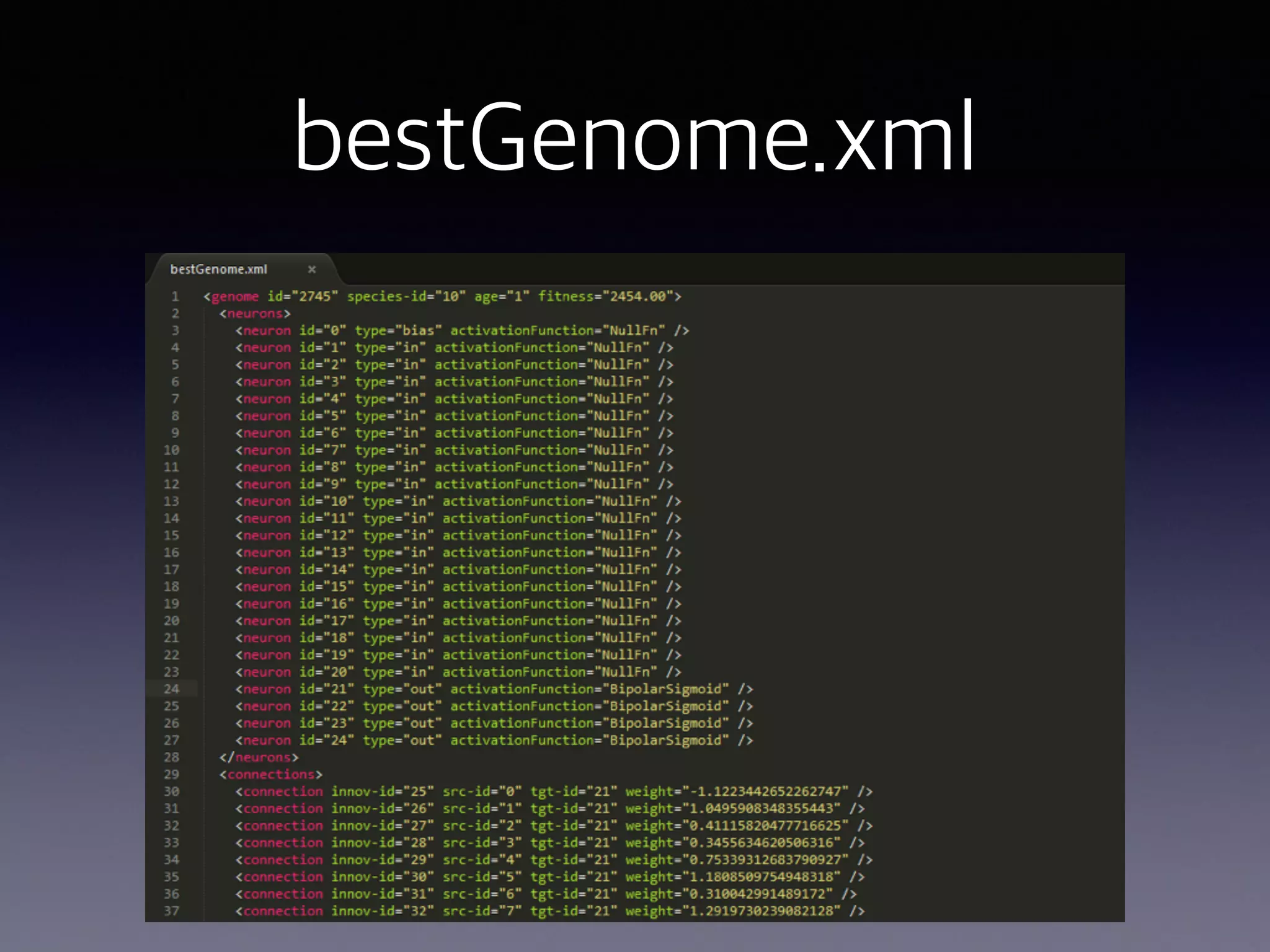
Task: Click the opening <connections> tag
Action: point(270,775)
